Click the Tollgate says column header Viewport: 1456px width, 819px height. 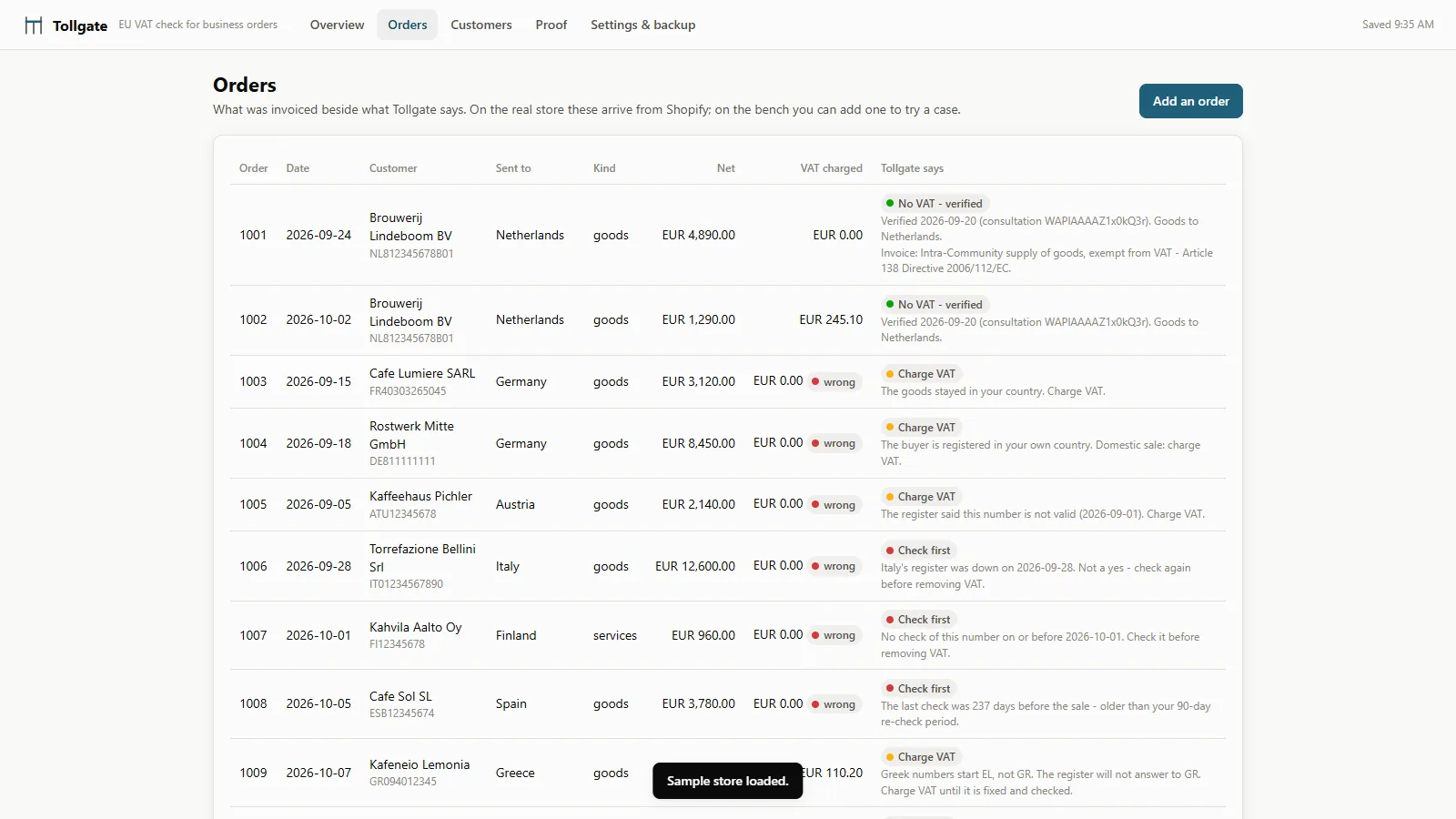tap(912, 168)
